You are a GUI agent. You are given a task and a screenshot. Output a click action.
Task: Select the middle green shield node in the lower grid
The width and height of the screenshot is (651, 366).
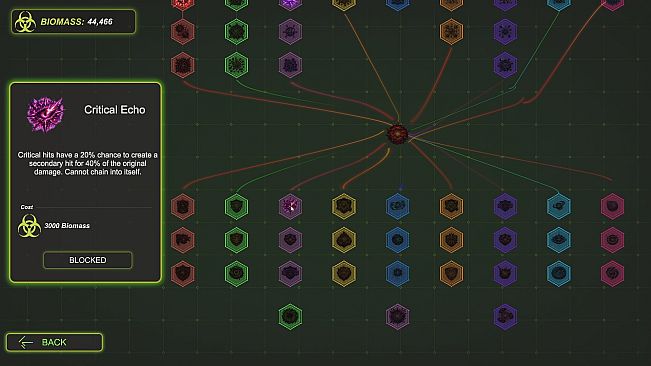(x=236, y=240)
